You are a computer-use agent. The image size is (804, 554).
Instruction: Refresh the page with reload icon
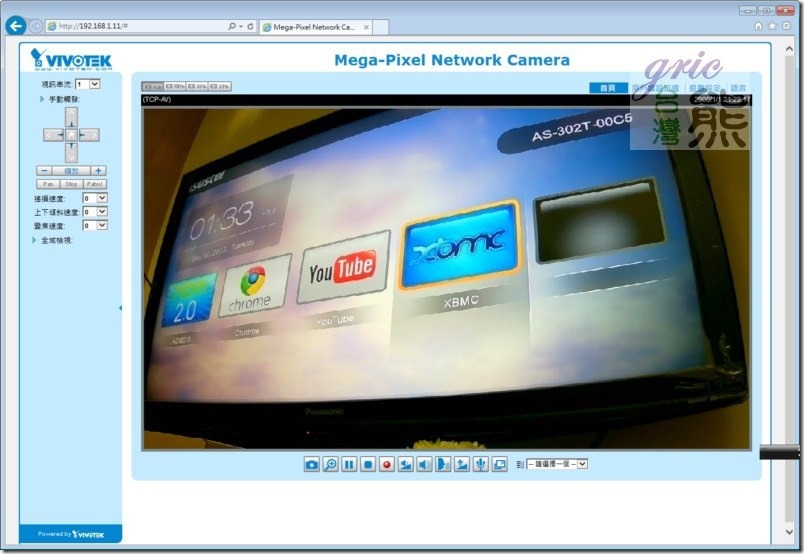click(x=250, y=26)
